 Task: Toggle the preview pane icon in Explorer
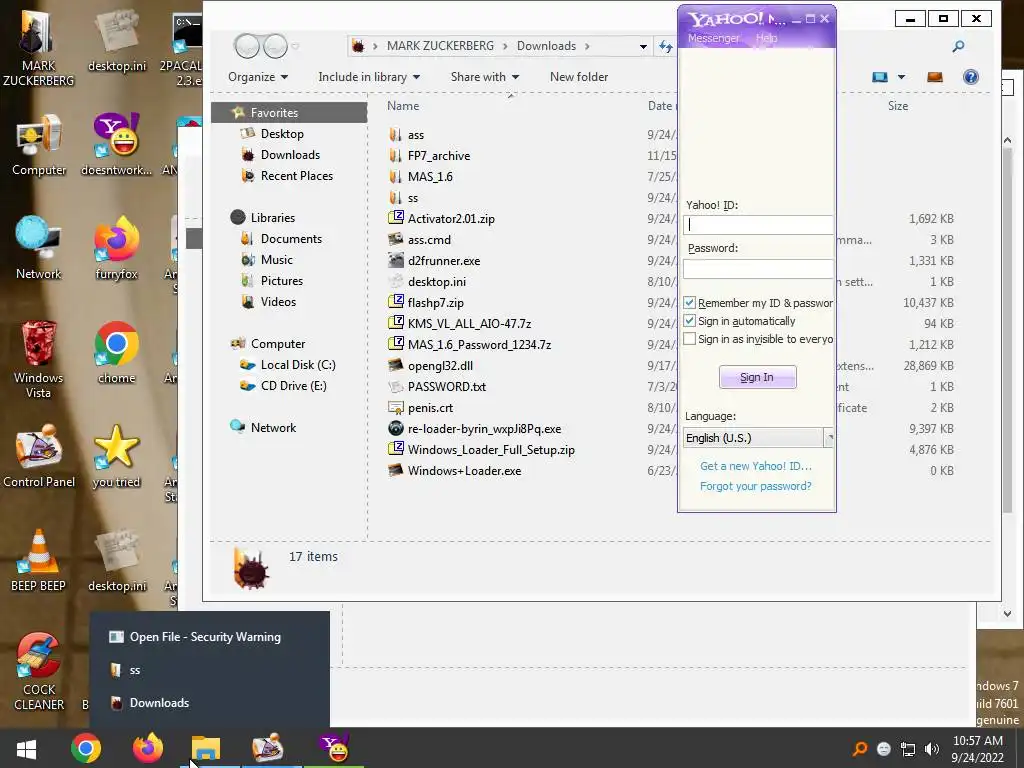tap(935, 77)
